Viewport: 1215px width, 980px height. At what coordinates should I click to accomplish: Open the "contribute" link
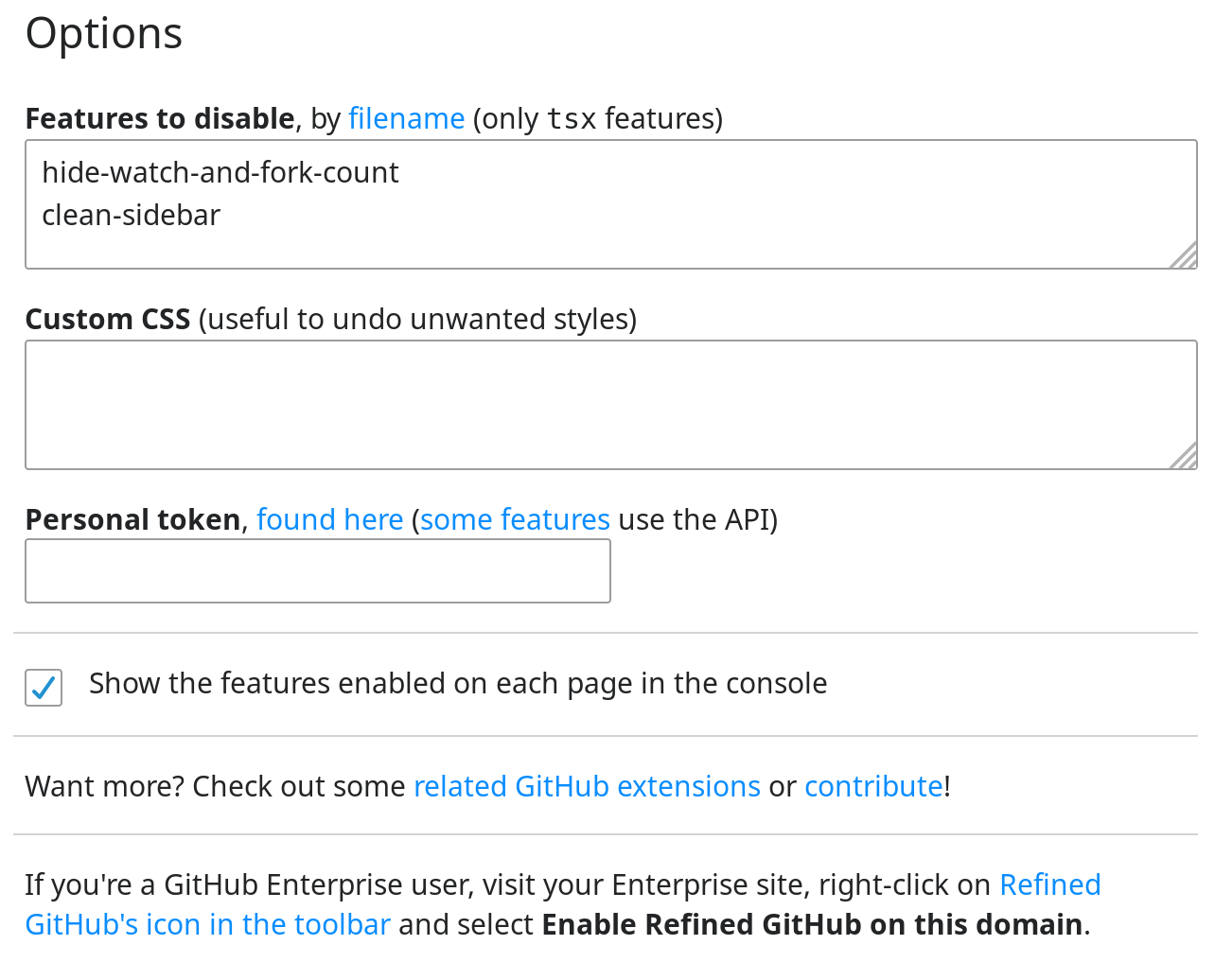coord(872,785)
